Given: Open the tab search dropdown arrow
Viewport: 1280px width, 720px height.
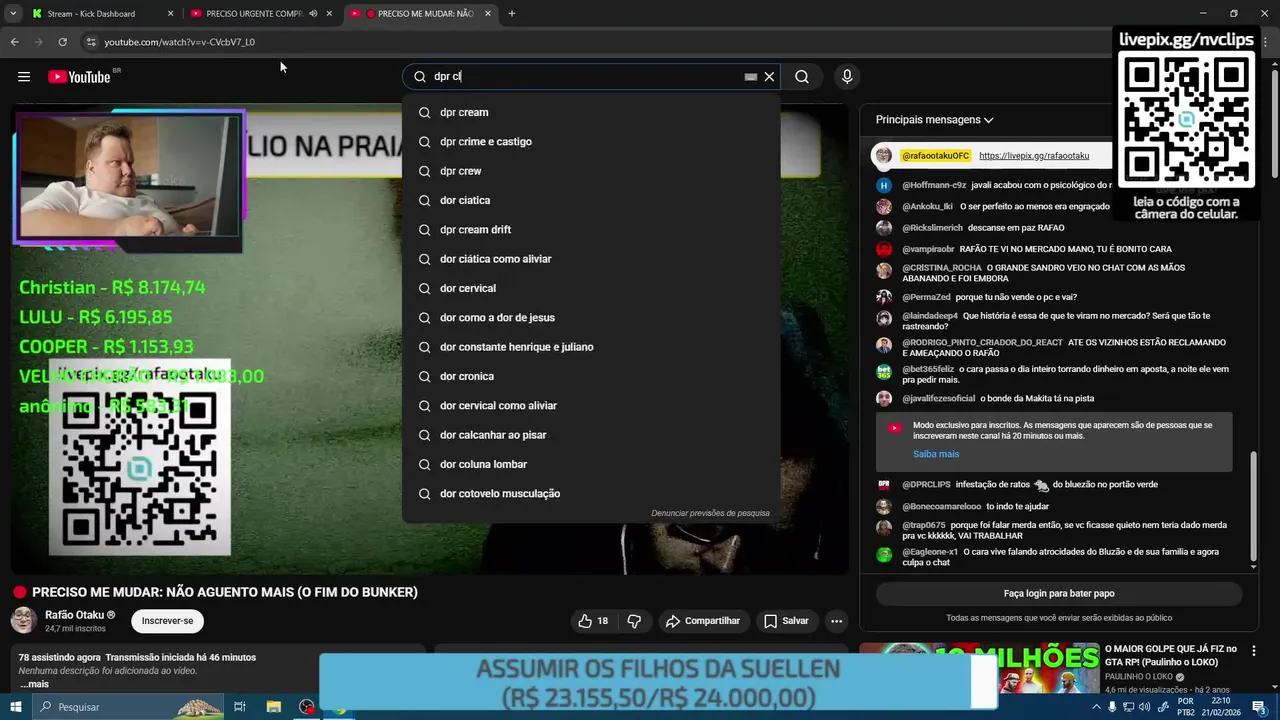Looking at the screenshot, I should [13, 14].
